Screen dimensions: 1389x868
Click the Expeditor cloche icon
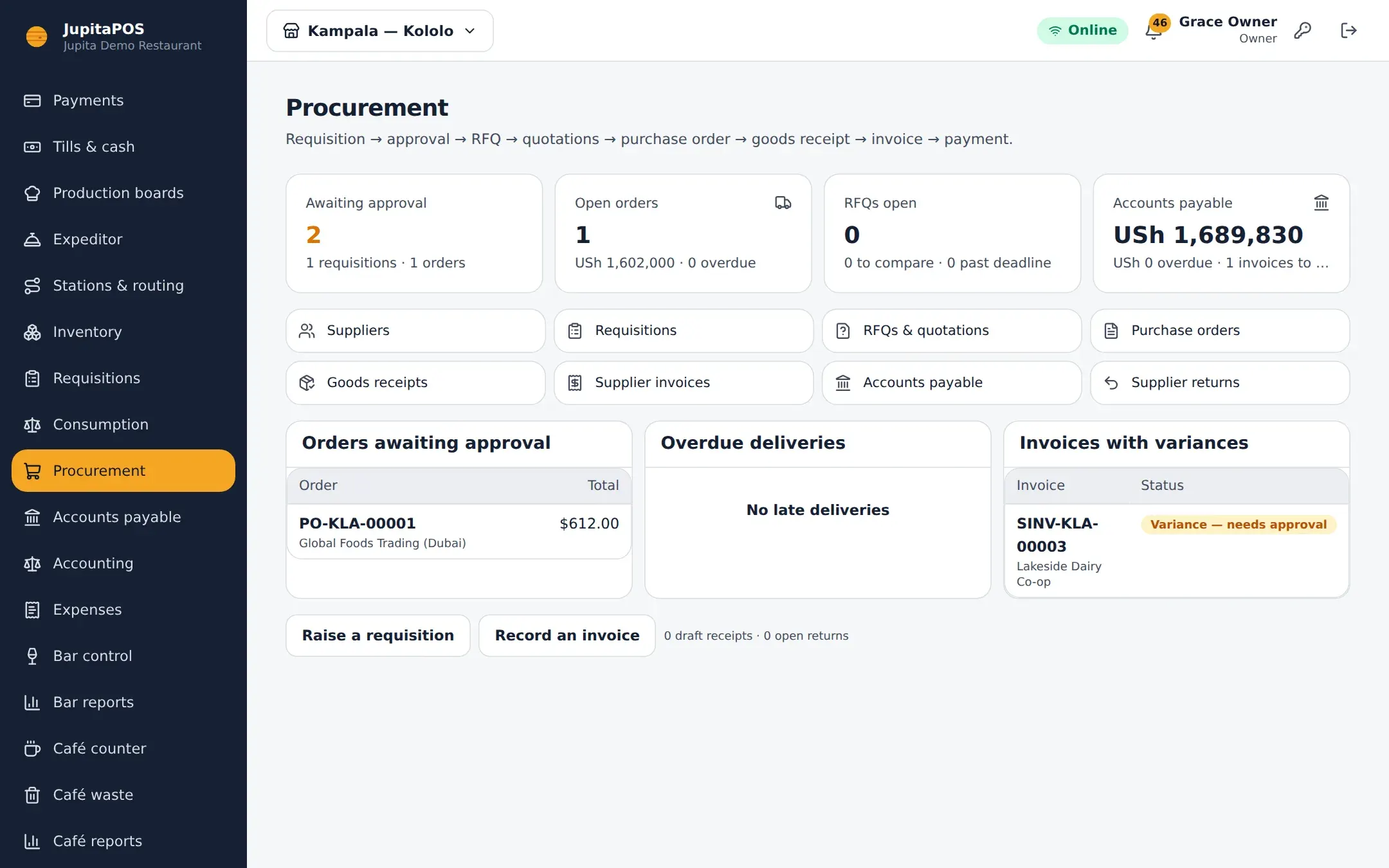coord(32,239)
